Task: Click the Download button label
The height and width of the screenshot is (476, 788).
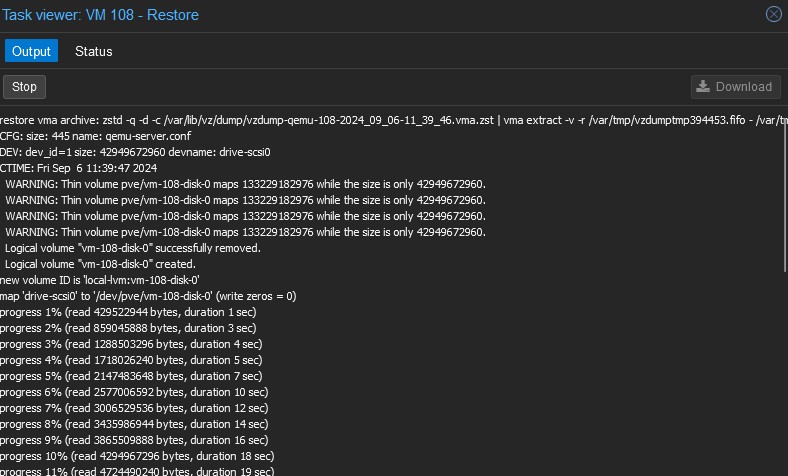Action: tap(744, 87)
